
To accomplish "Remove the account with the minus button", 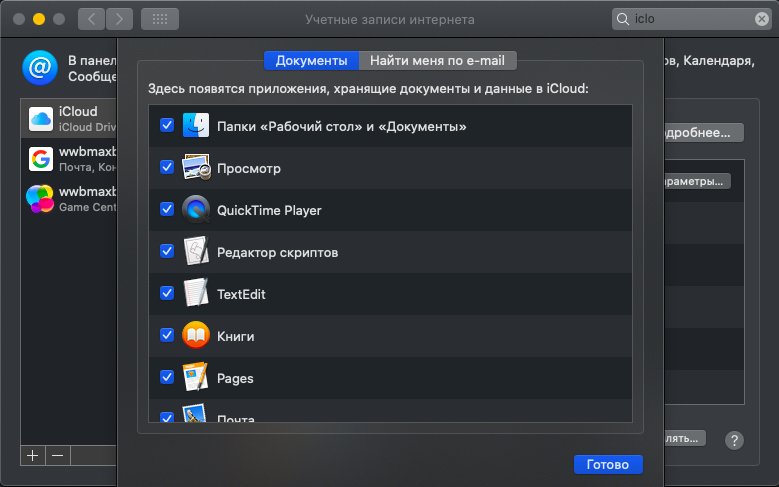I will (58, 455).
